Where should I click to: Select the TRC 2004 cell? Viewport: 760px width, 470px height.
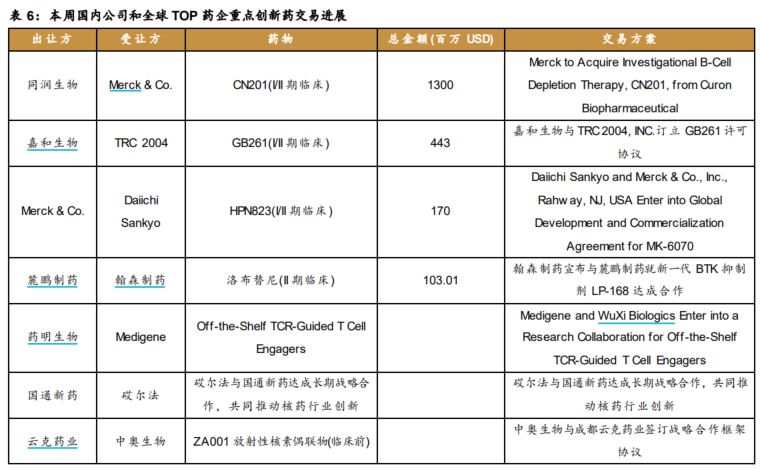(x=141, y=143)
